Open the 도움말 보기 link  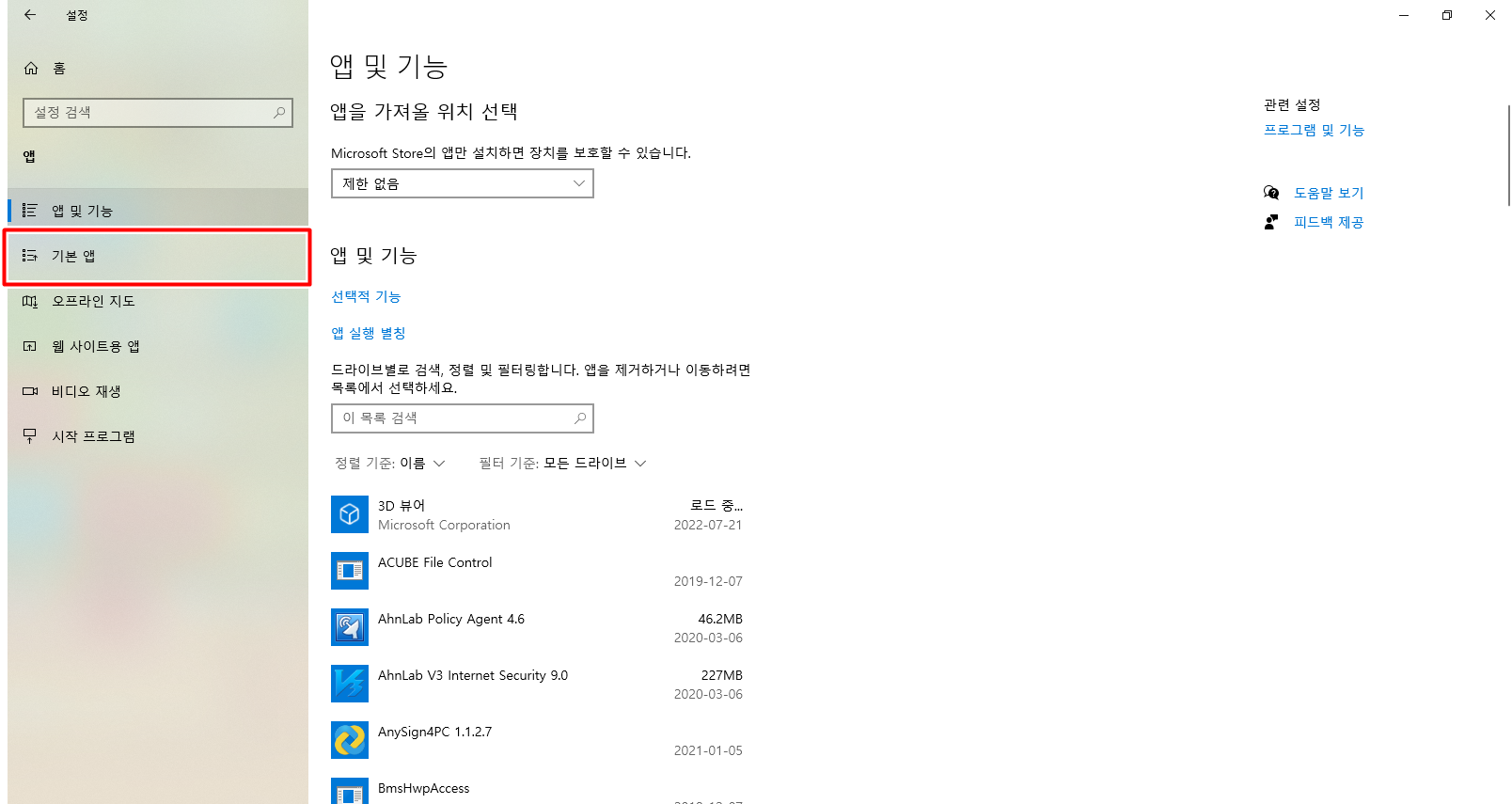(x=1329, y=193)
